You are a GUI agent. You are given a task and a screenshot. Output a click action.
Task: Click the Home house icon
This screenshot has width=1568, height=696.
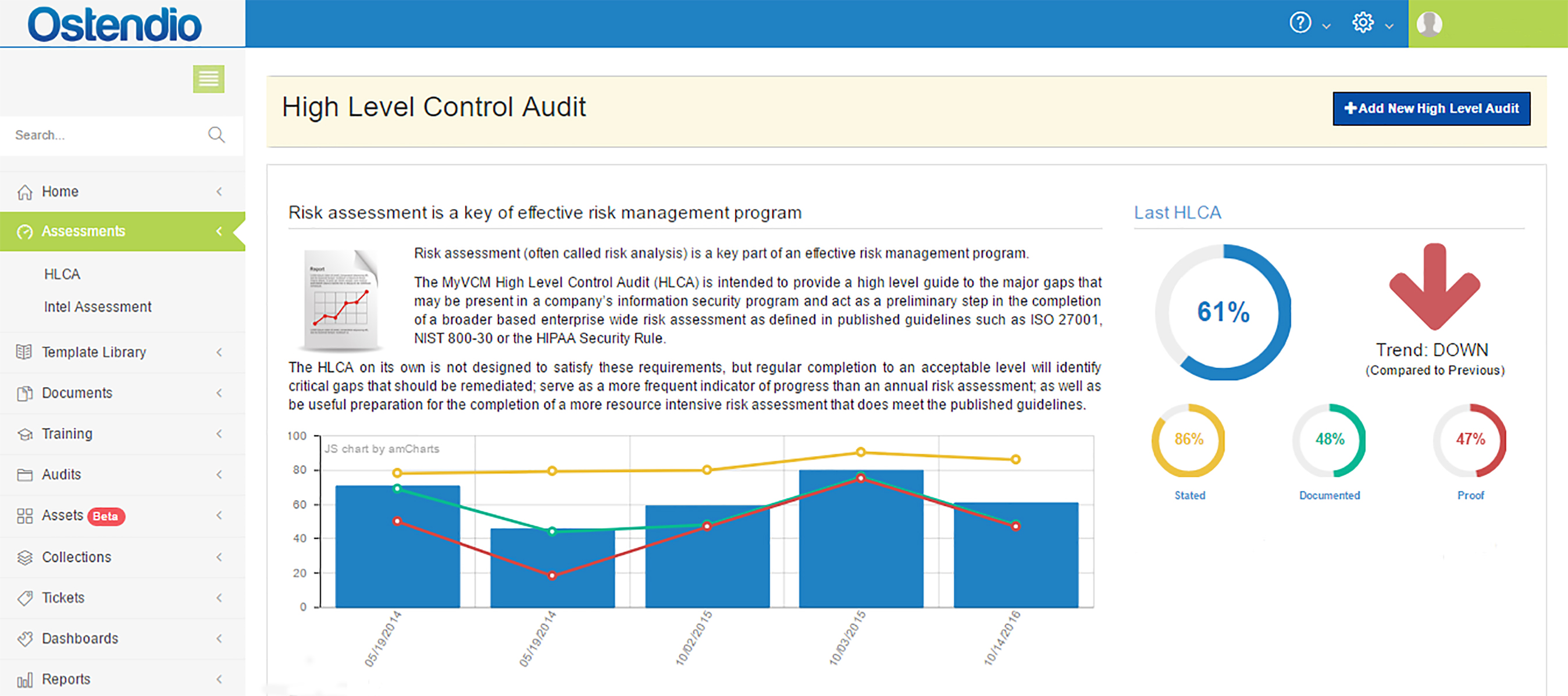[24, 192]
